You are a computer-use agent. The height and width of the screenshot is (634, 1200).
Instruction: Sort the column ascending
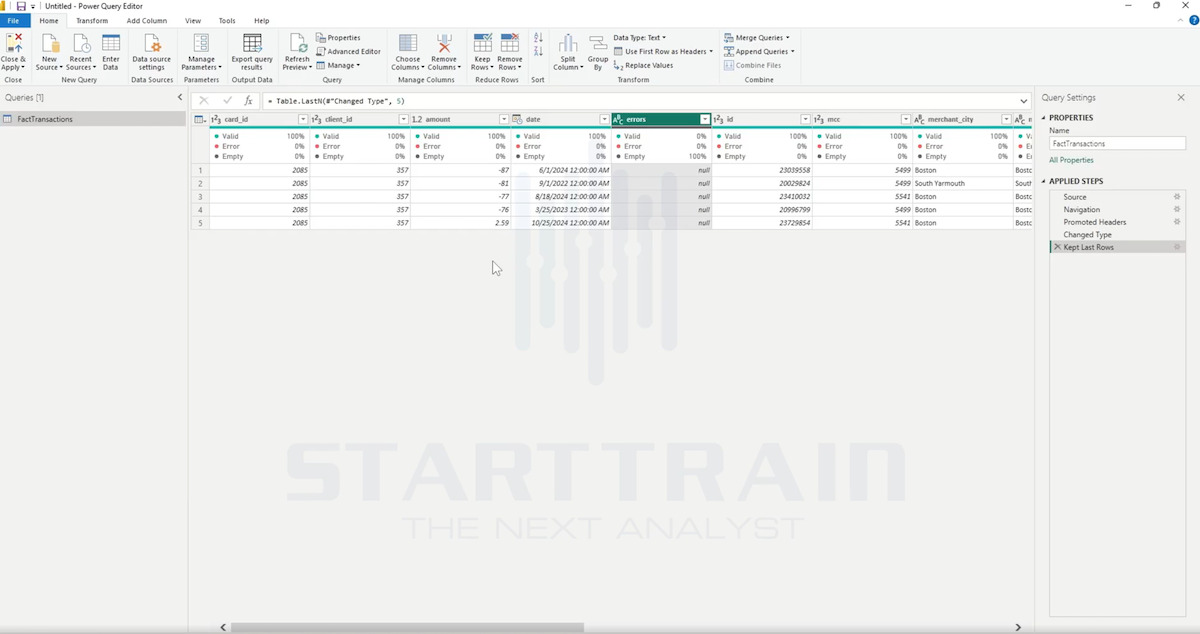click(x=538, y=38)
